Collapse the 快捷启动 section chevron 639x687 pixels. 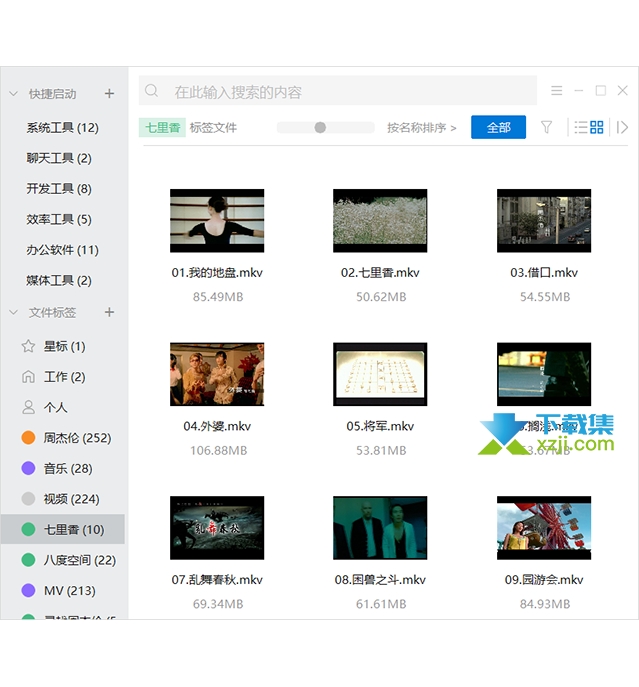click(14, 94)
